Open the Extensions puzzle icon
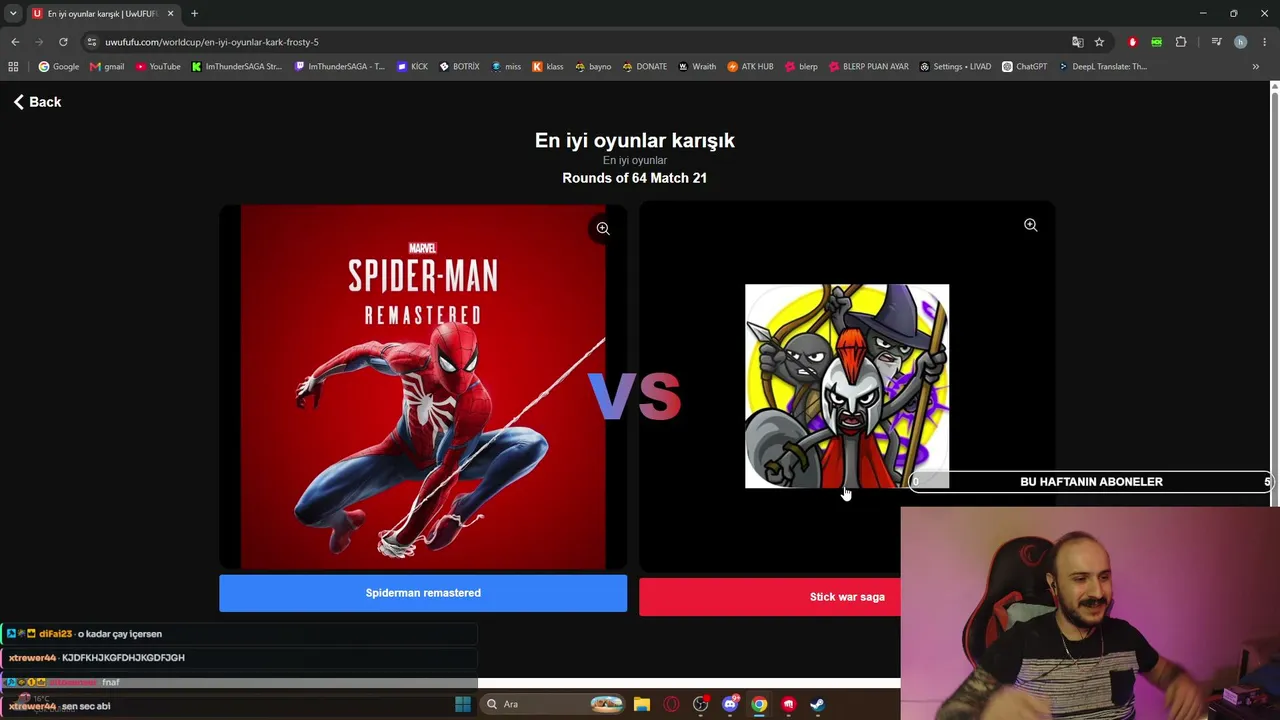 pos(1181,42)
